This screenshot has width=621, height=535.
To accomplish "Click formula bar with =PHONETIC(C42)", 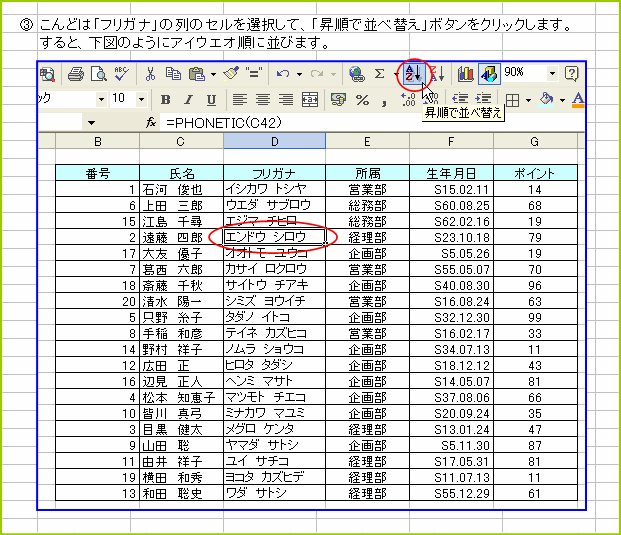I will (x=371, y=123).
